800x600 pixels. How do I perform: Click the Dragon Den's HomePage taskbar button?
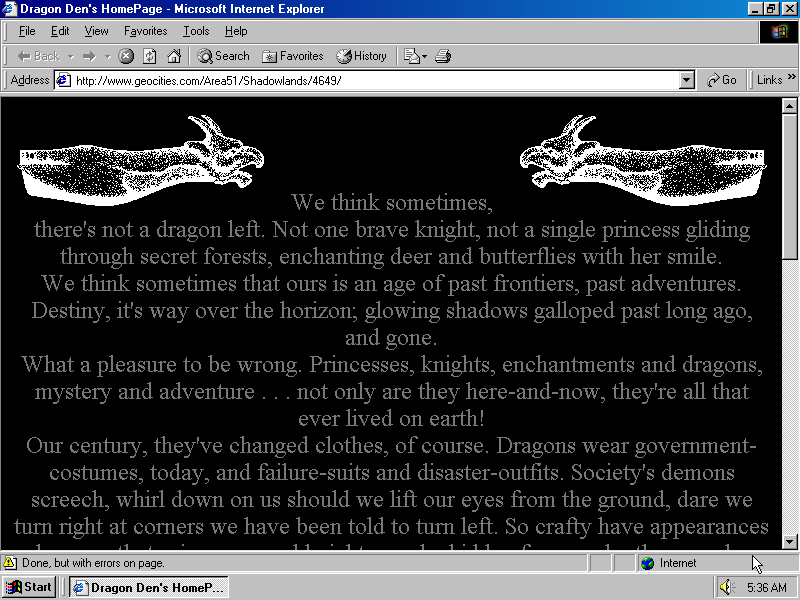coord(149,587)
